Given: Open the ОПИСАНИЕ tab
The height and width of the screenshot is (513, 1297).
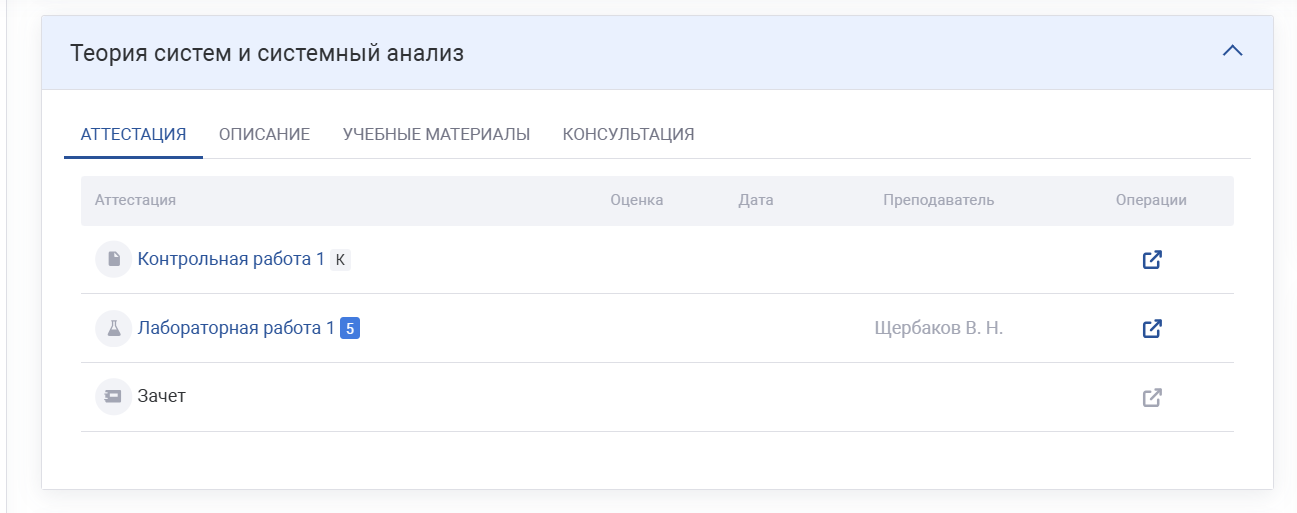Looking at the screenshot, I should [x=264, y=134].
